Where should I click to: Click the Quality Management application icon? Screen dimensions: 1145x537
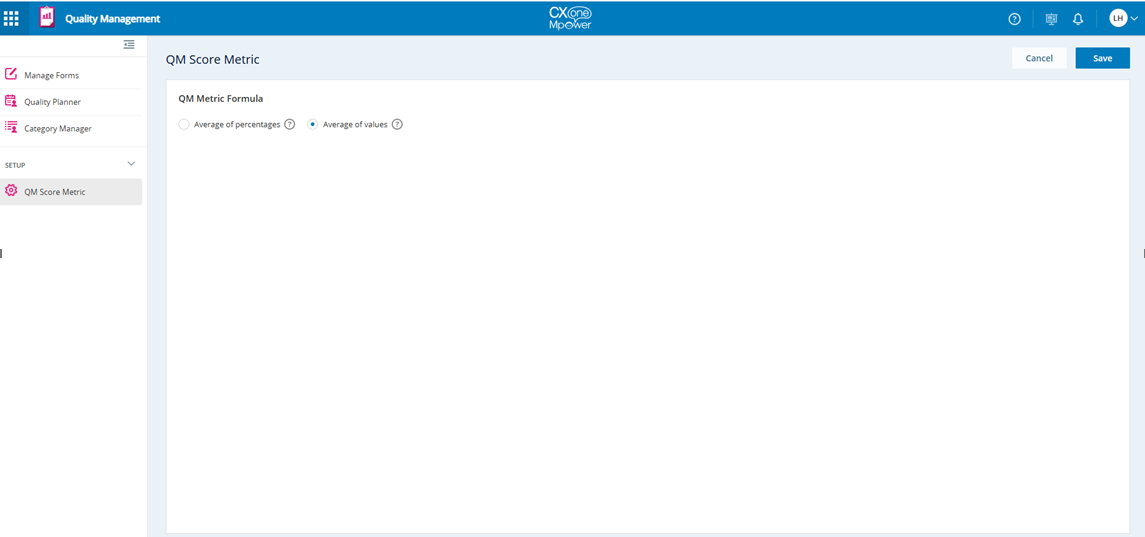[x=46, y=18]
